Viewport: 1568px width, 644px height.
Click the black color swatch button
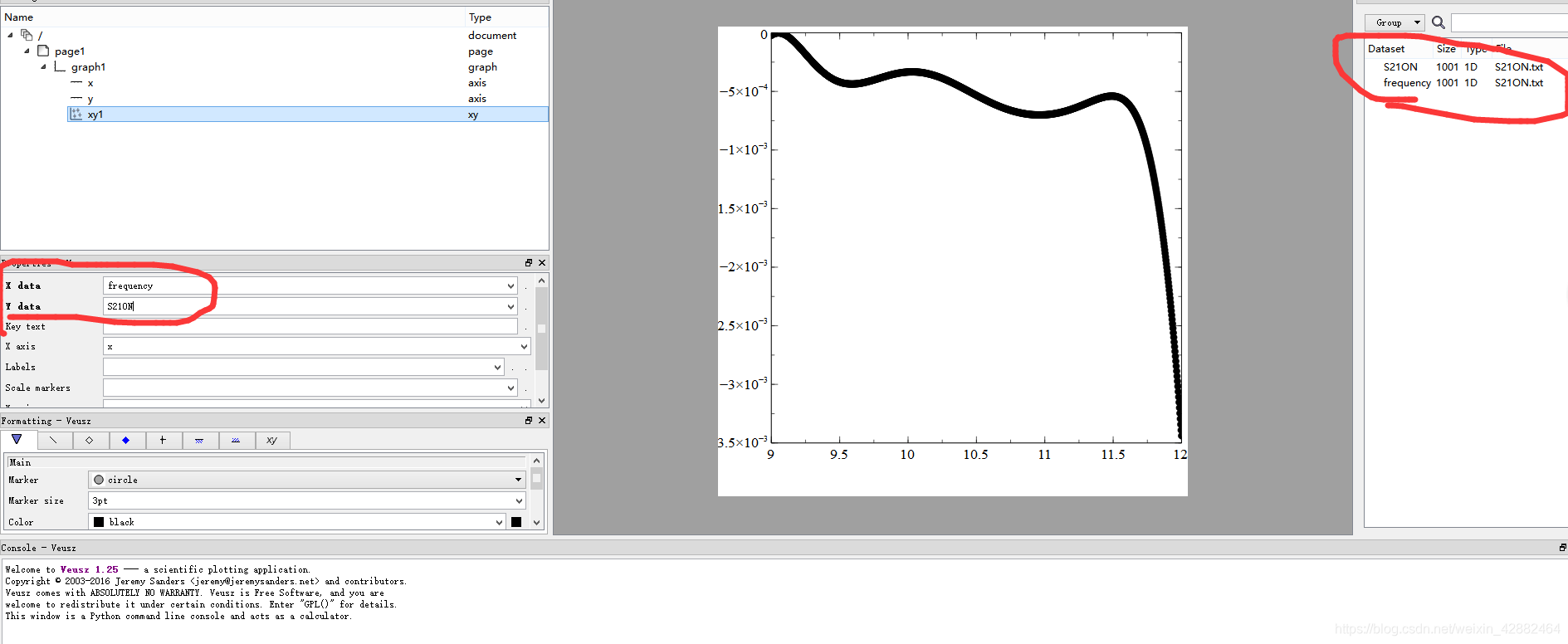[516, 522]
